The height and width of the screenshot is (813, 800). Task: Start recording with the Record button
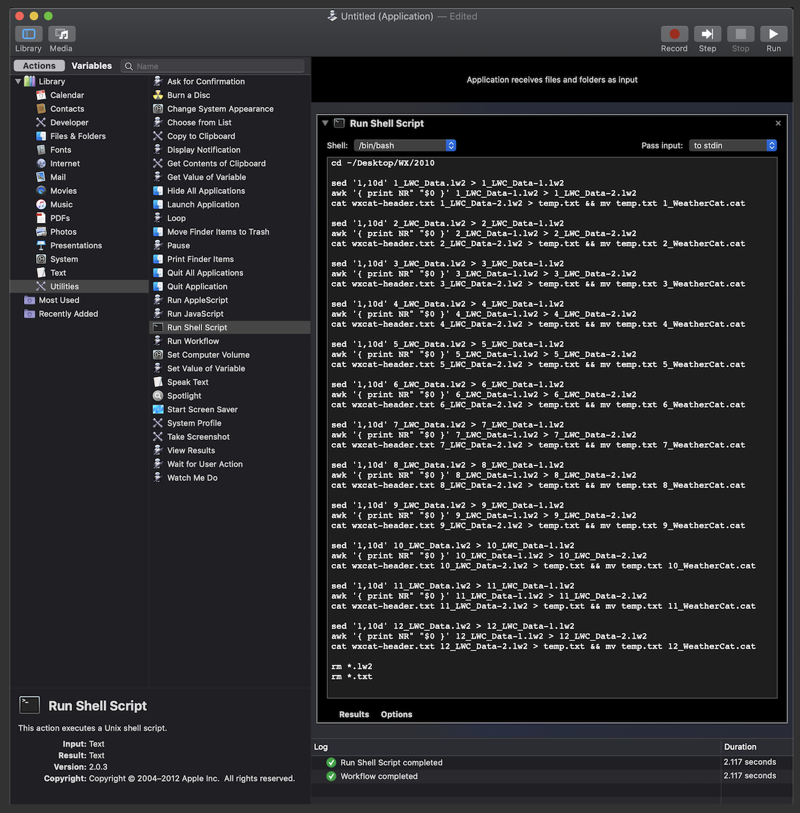[674, 34]
